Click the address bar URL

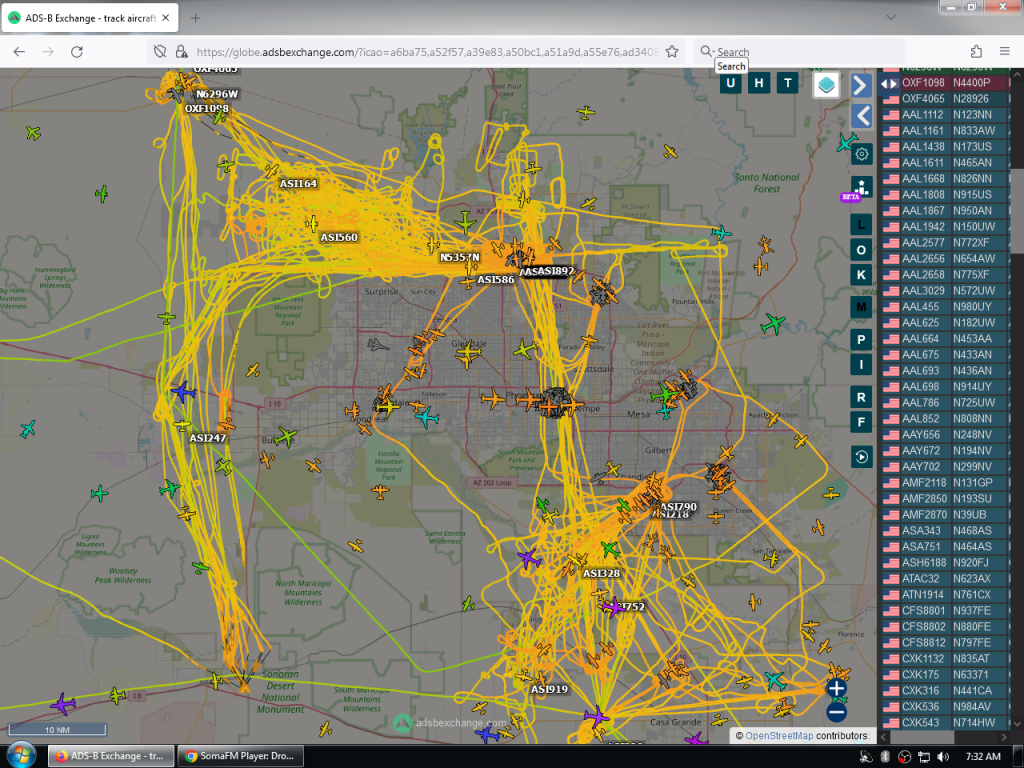pos(427,52)
